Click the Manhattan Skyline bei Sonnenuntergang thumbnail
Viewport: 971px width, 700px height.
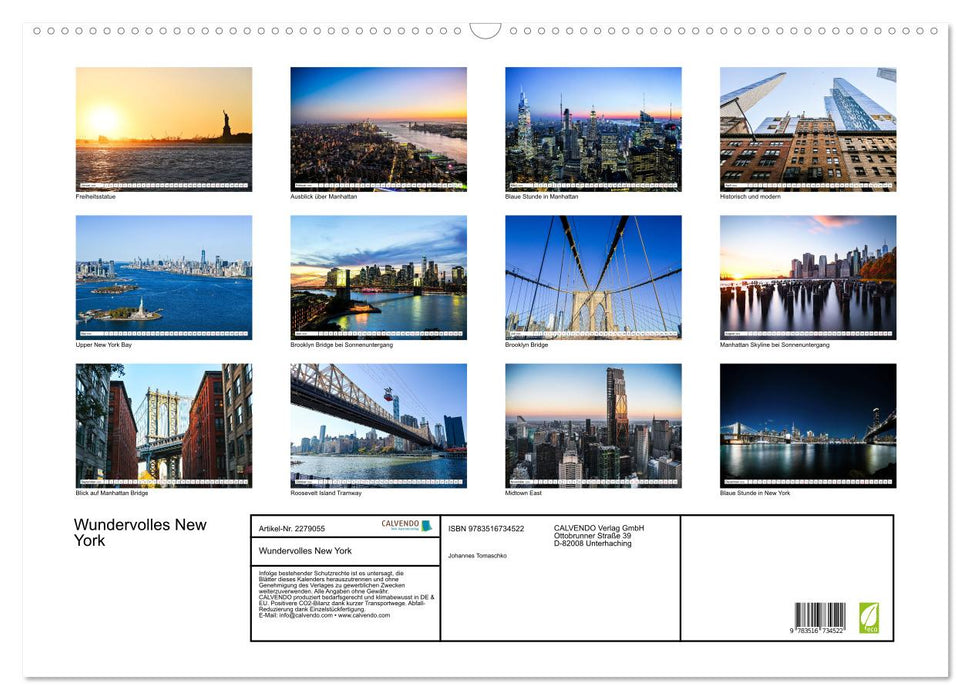(x=808, y=277)
